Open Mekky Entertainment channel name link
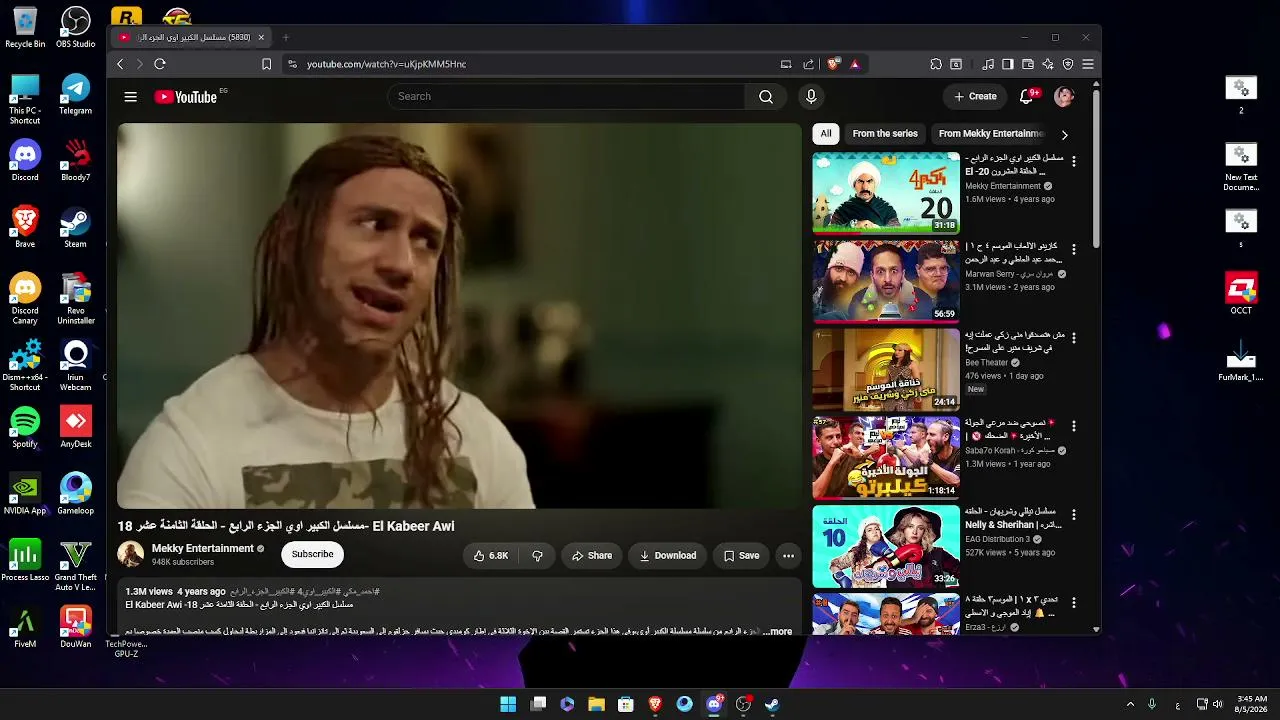This screenshot has width=1280, height=720. pos(203,548)
